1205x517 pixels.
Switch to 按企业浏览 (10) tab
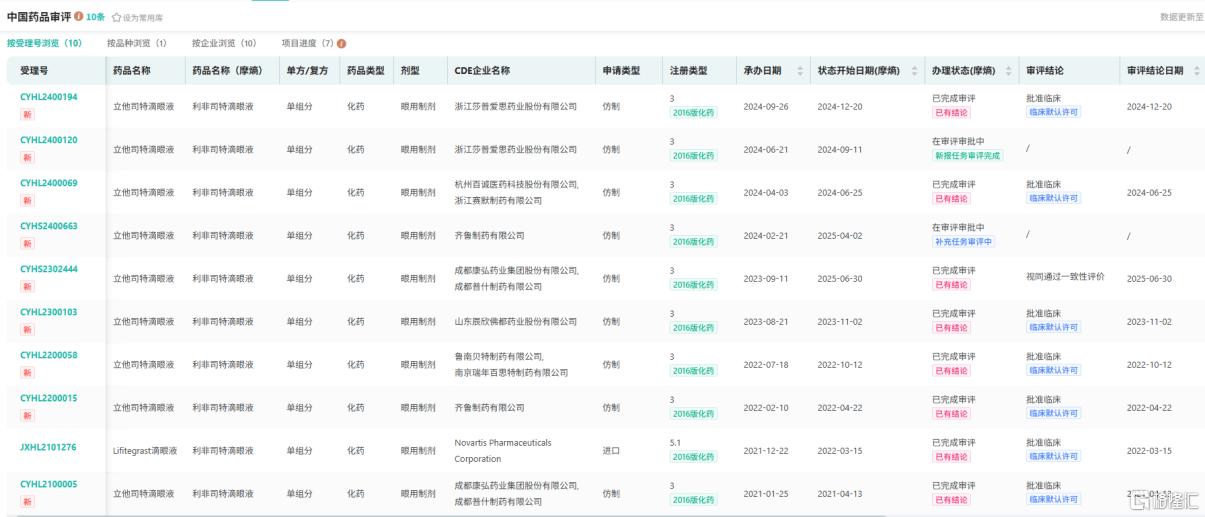pos(224,44)
